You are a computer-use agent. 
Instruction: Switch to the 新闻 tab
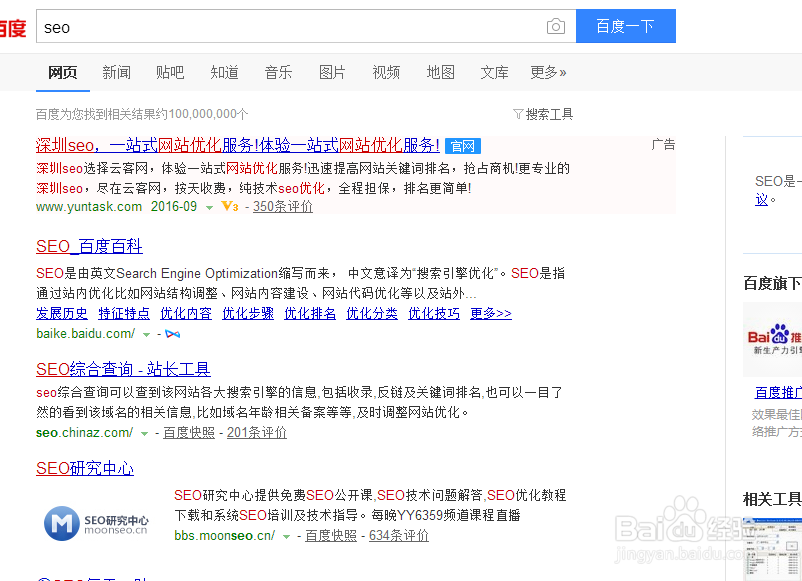(116, 73)
